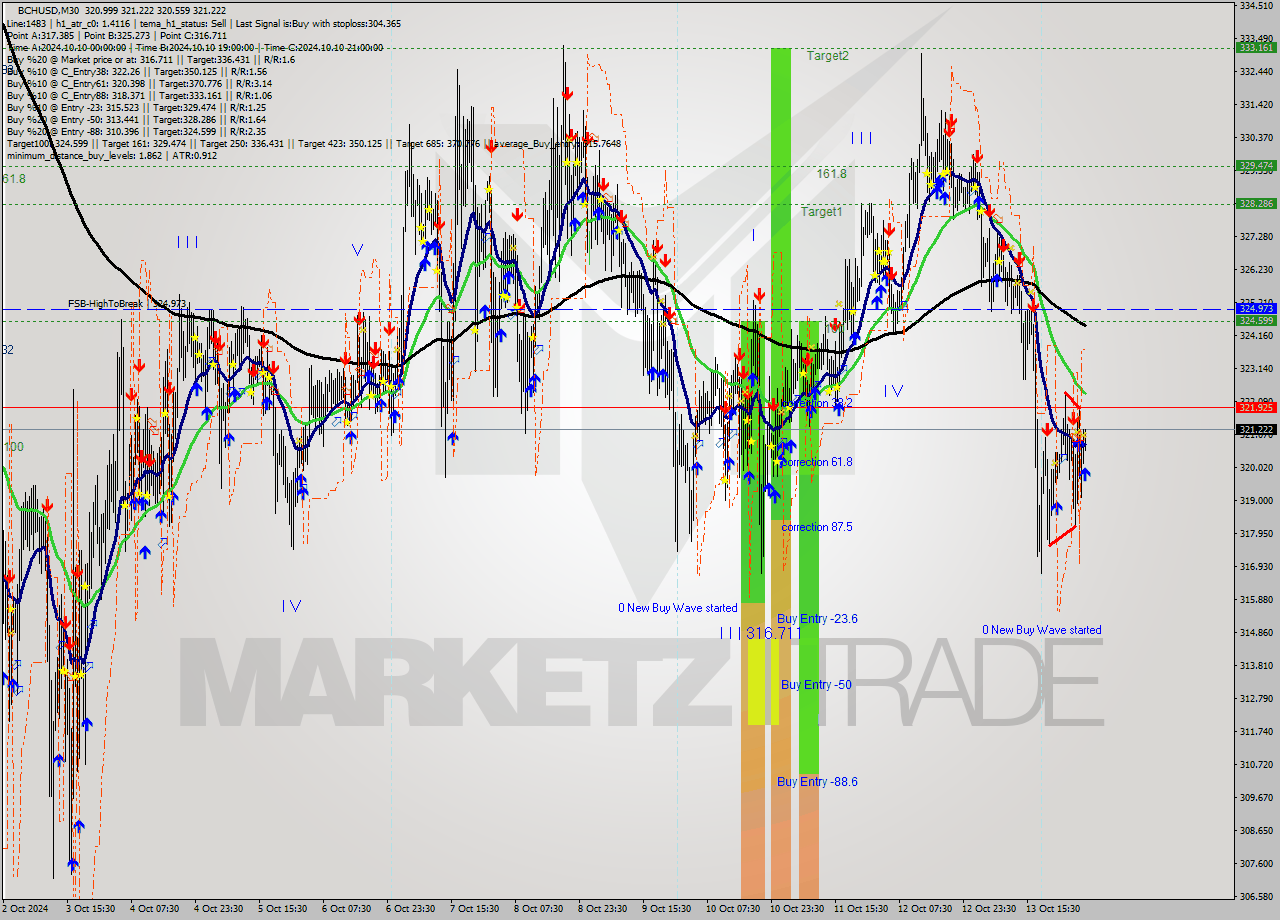
Task: Click the blue 324.973 price tag
Action: [x=1256, y=309]
